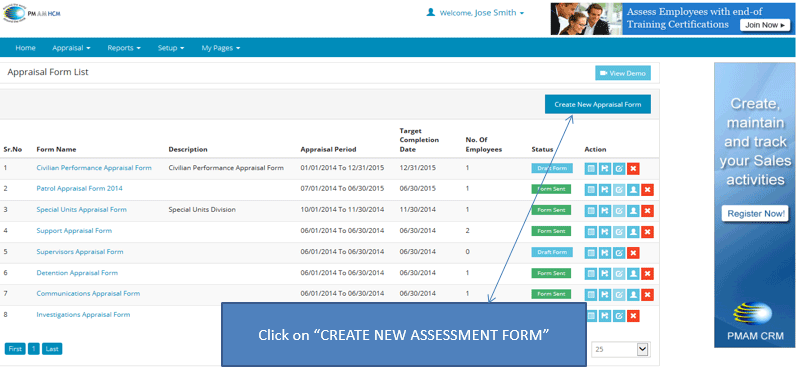Open the page size dropdown showing 25
Screen dimensions: 801x389
click(x=621, y=349)
